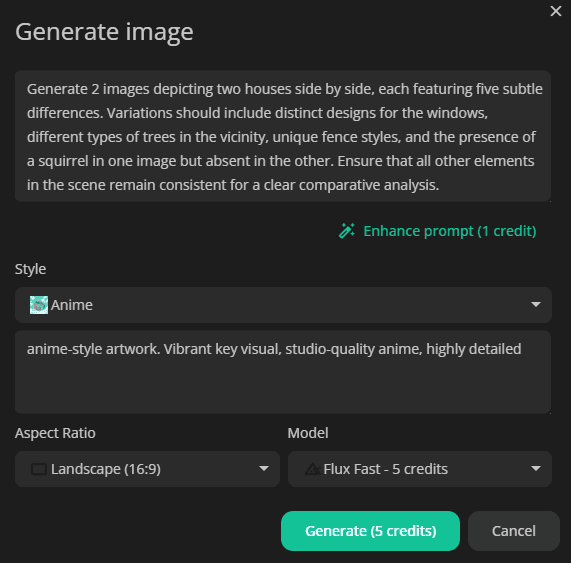Click the Aspect Ratio label
Viewport: 571px width, 563px height.
click(55, 433)
